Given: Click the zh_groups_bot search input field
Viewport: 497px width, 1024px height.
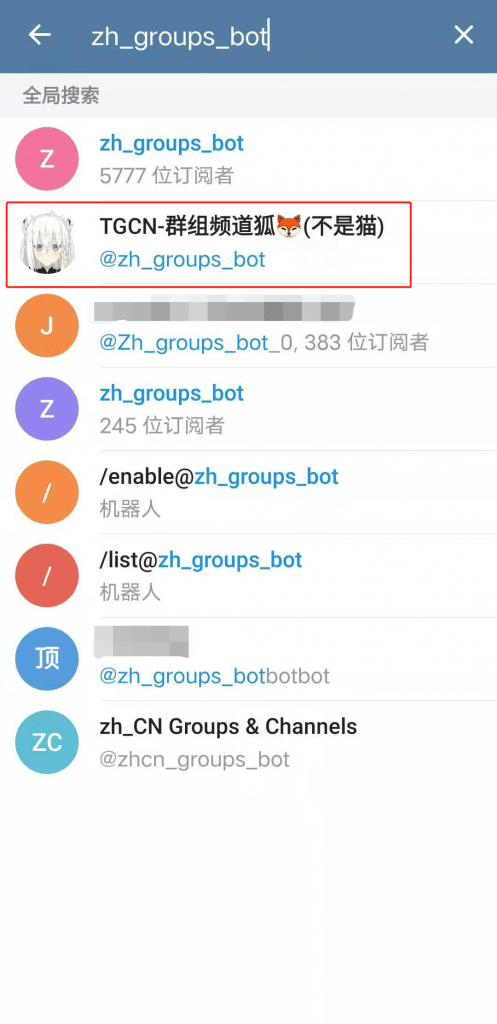Looking at the screenshot, I should [261, 37].
